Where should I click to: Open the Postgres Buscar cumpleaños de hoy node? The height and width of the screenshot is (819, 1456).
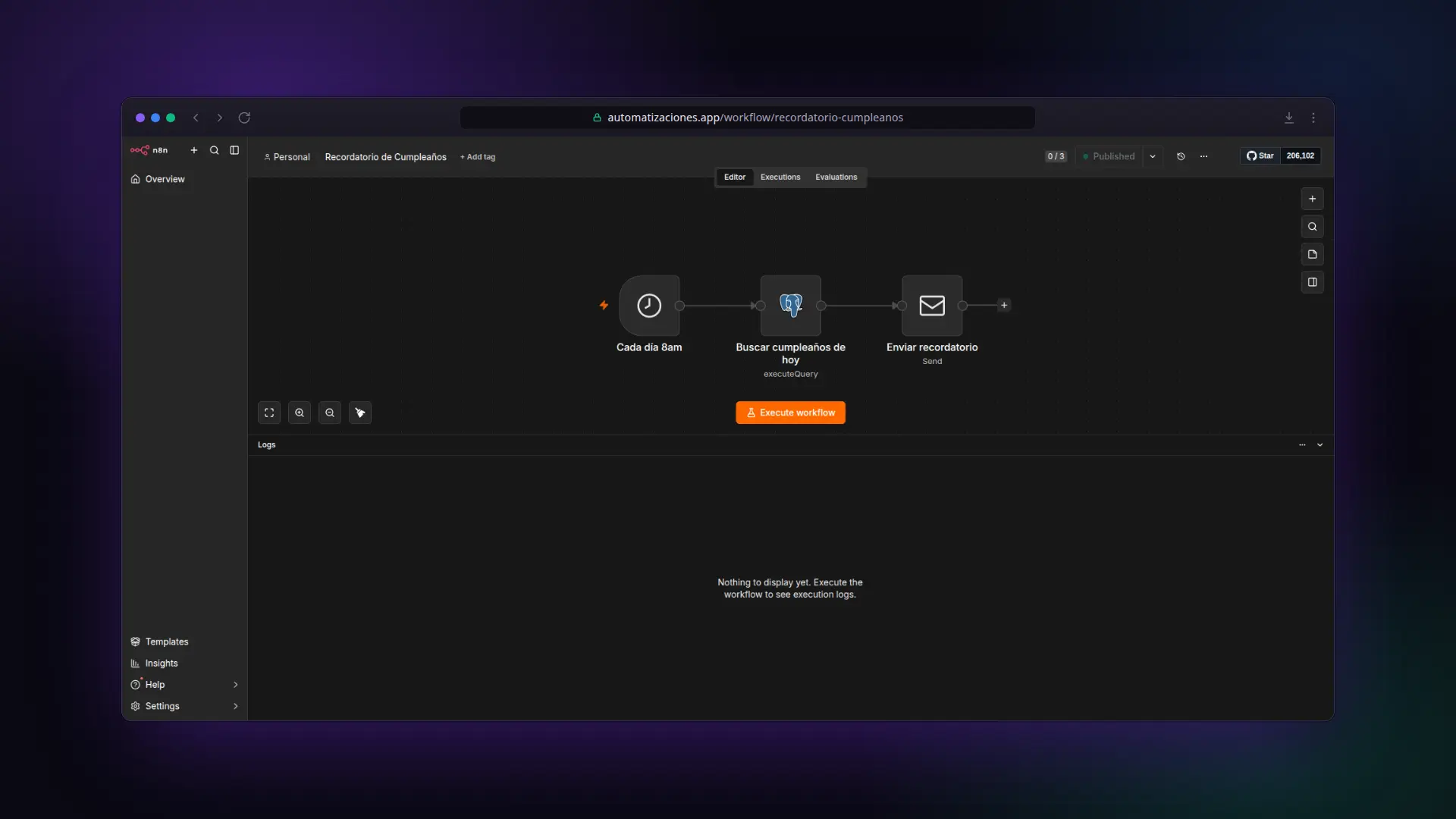(791, 306)
